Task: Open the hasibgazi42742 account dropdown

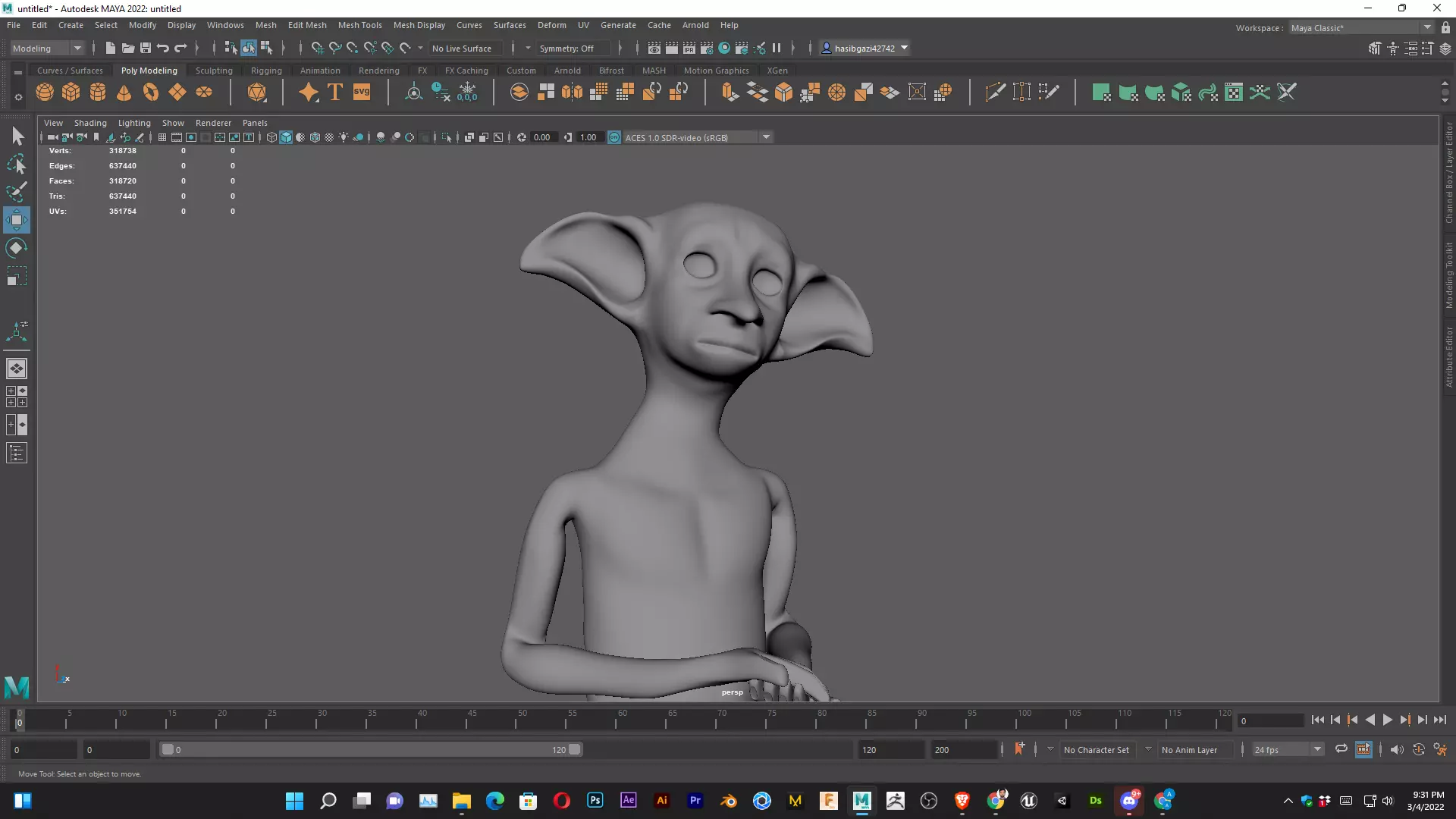Action: coord(865,49)
